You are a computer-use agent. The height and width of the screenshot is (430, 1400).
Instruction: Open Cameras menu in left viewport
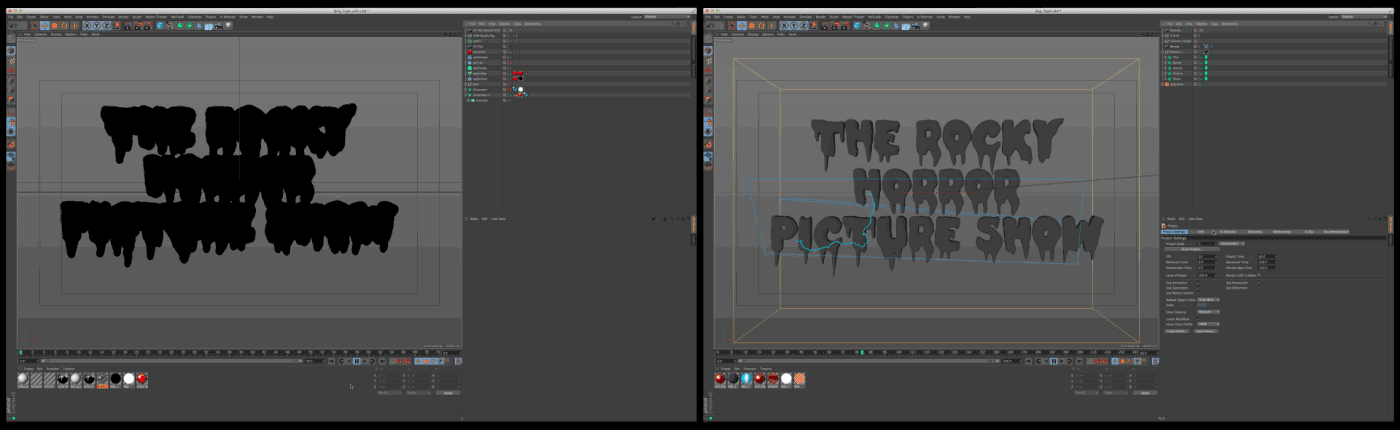40,34
